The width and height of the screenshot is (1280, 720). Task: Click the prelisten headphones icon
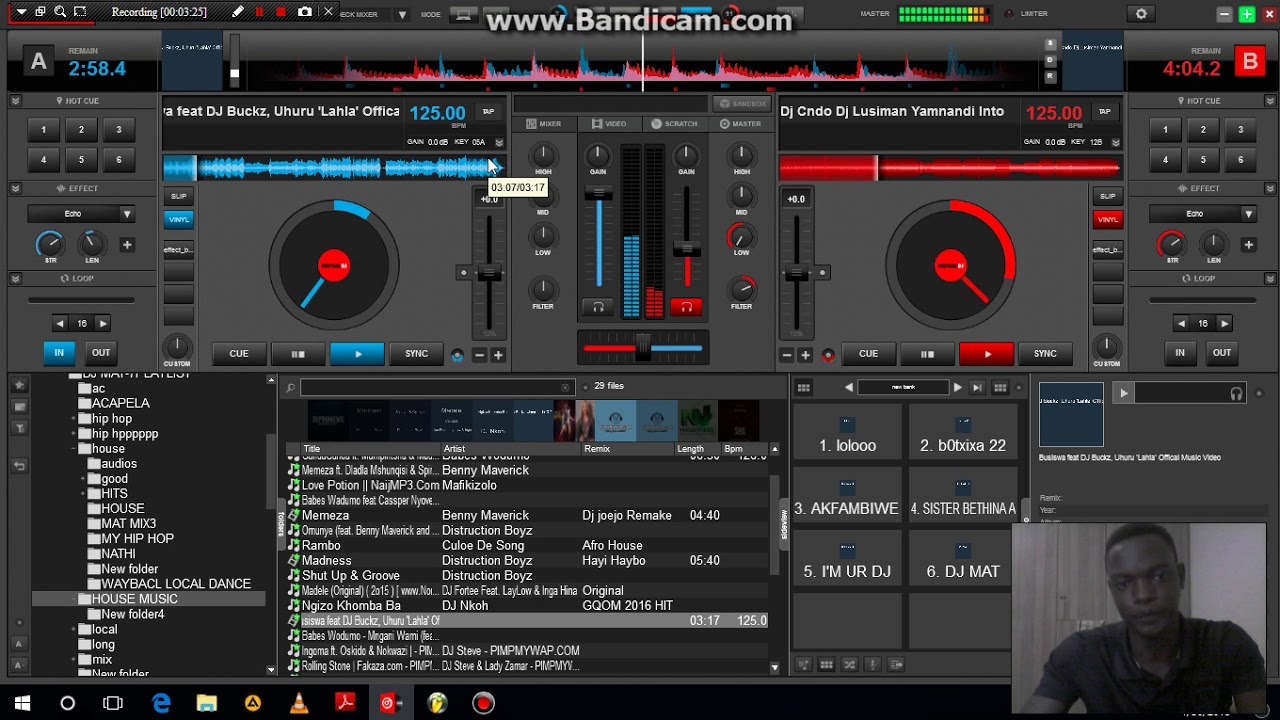[1237, 394]
